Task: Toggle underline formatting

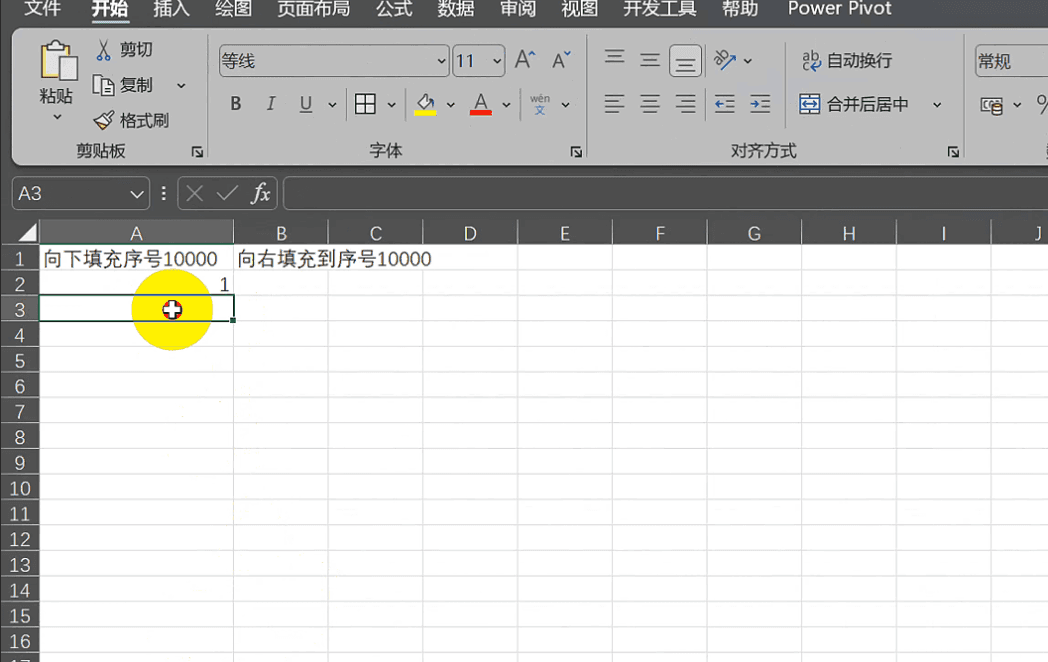Action: click(306, 104)
